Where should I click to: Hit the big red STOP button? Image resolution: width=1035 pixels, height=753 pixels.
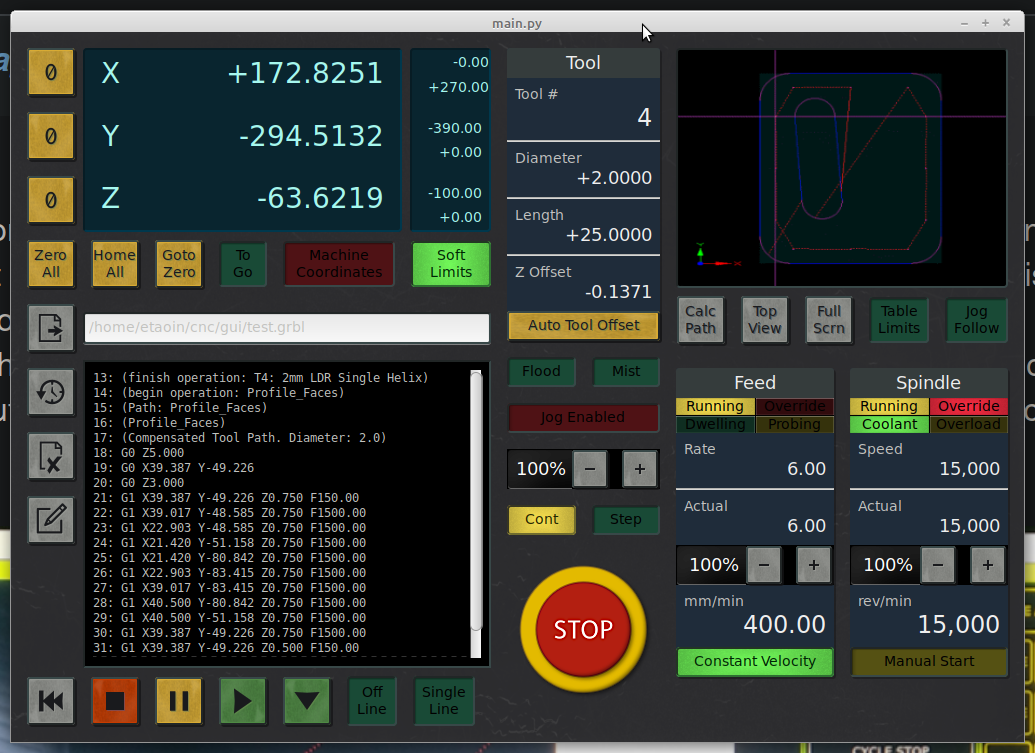583,629
